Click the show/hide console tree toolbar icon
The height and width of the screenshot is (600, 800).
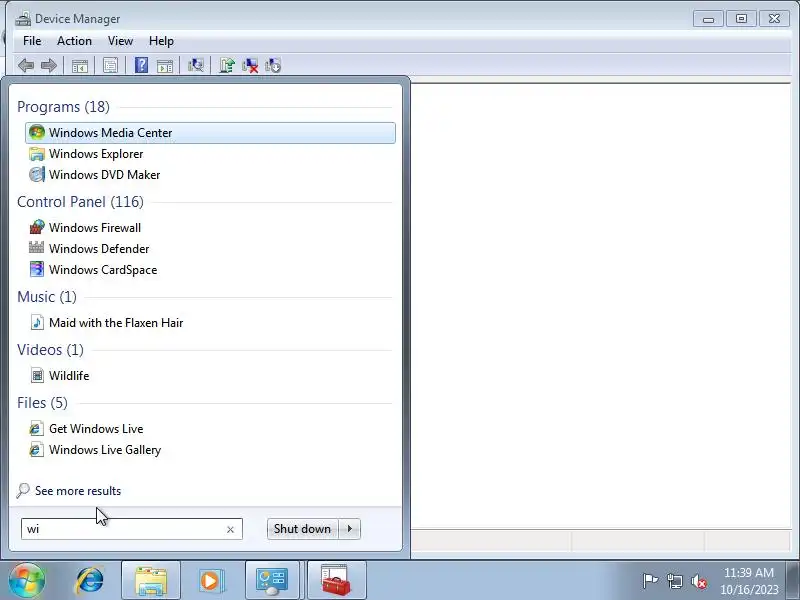coord(80,66)
